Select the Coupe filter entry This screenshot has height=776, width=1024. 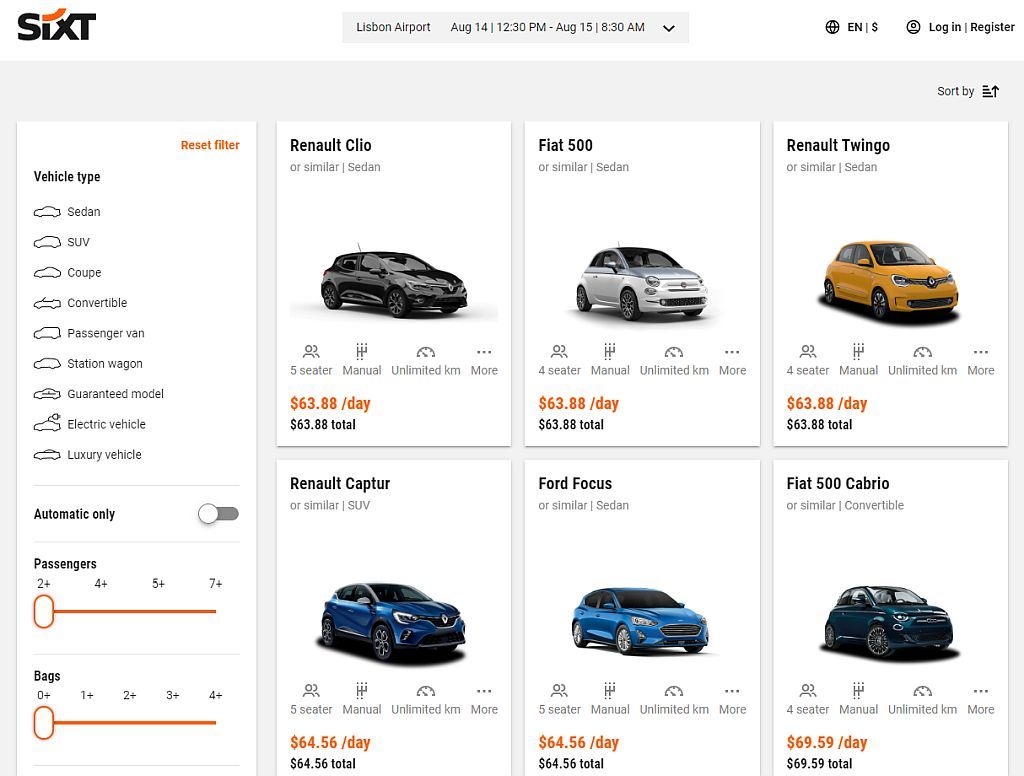pos(47,272)
